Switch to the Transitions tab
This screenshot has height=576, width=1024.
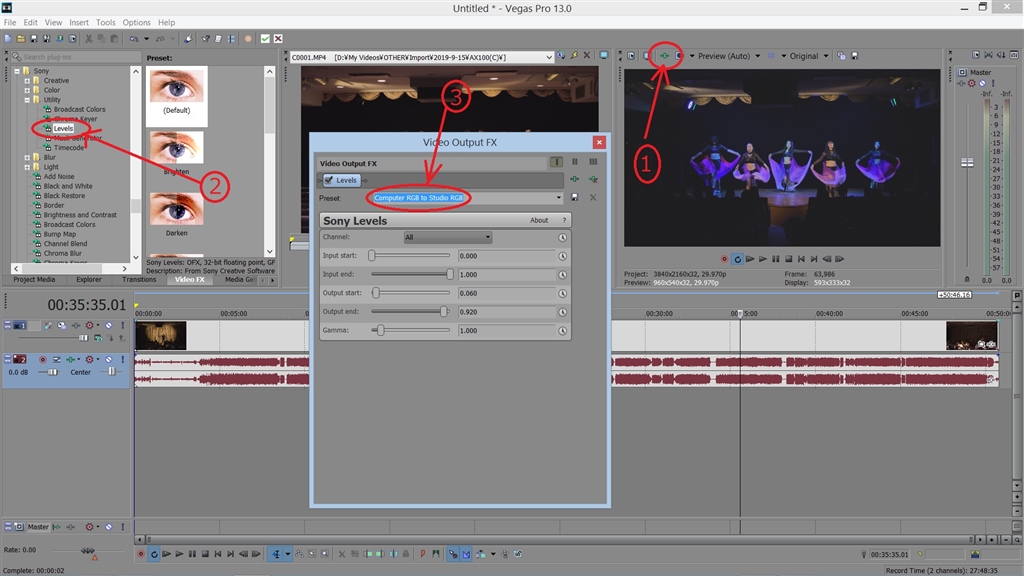click(139, 280)
